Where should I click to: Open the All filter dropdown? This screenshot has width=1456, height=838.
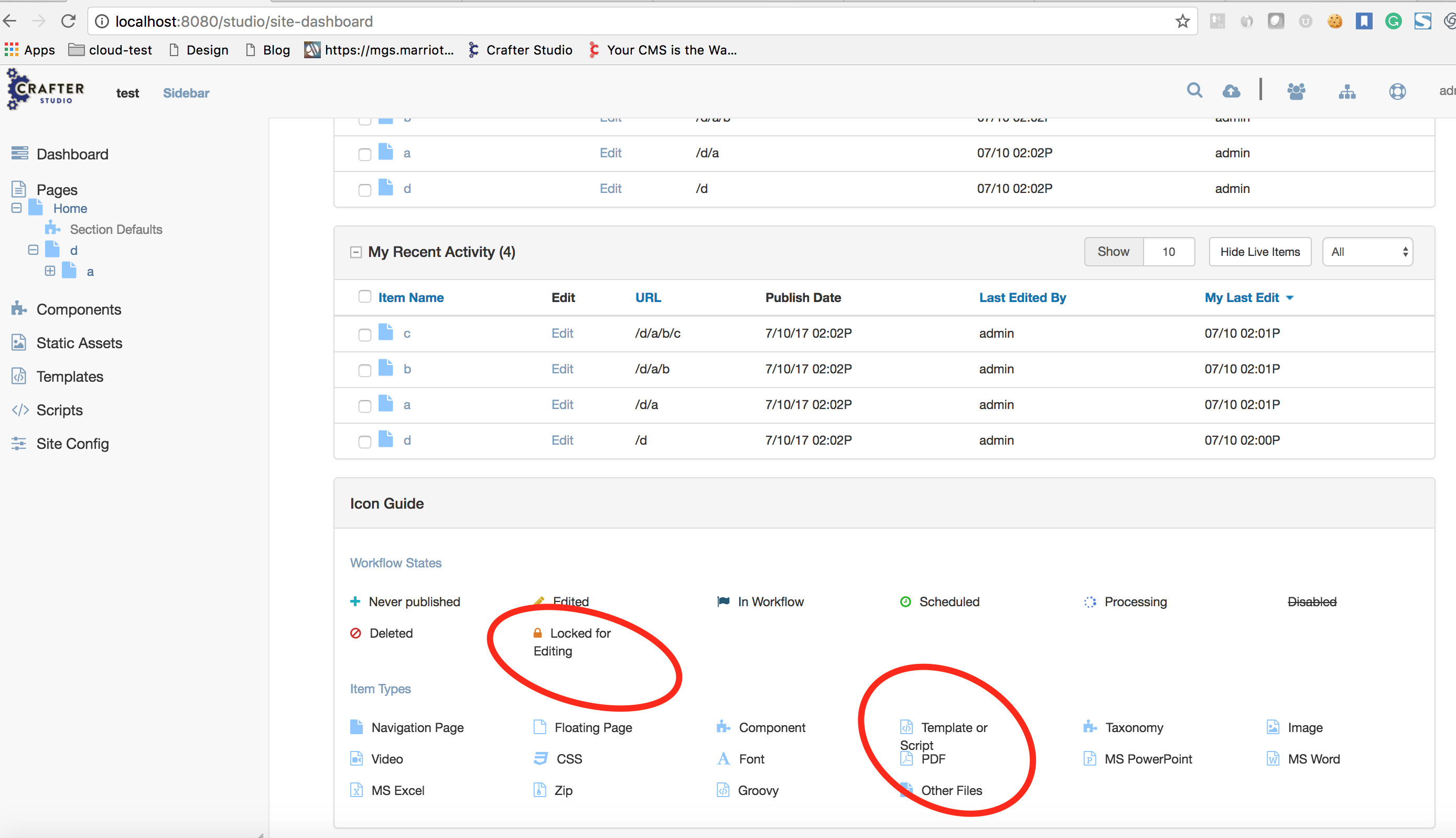click(1367, 252)
